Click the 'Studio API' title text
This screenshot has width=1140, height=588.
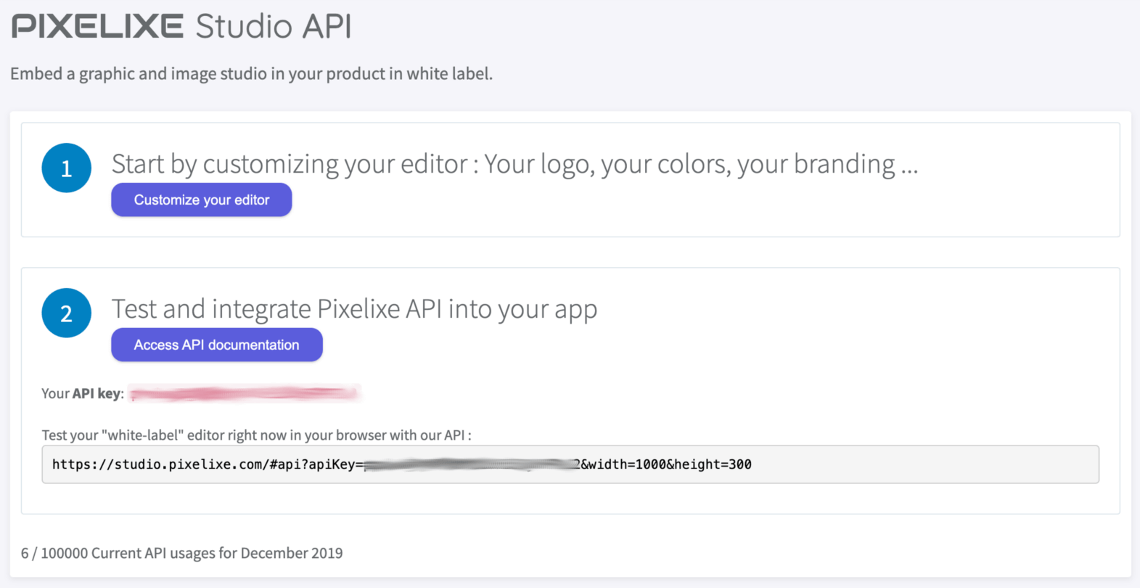273,26
